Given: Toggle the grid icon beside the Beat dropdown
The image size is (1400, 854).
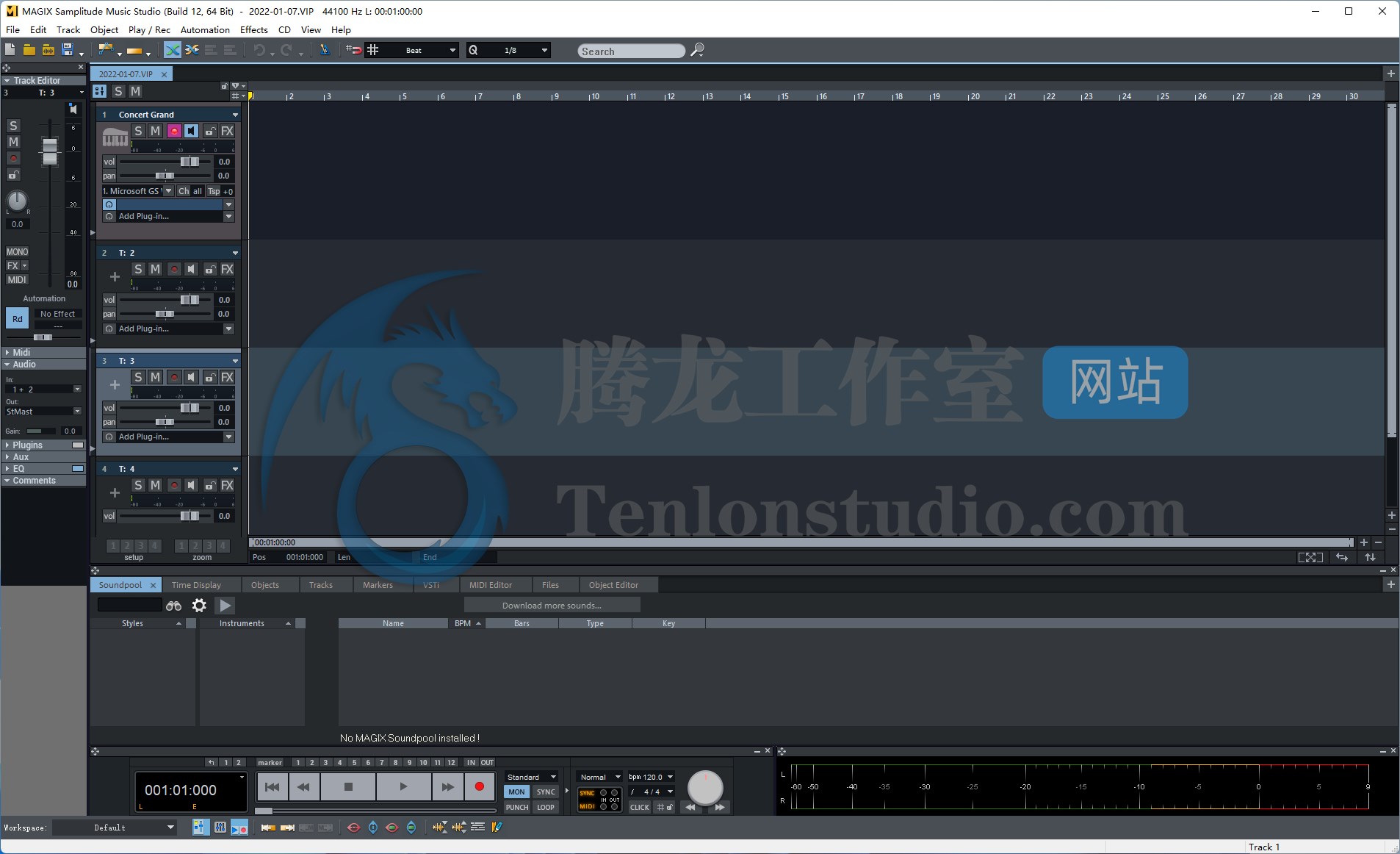Looking at the screenshot, I should (373, 50).
